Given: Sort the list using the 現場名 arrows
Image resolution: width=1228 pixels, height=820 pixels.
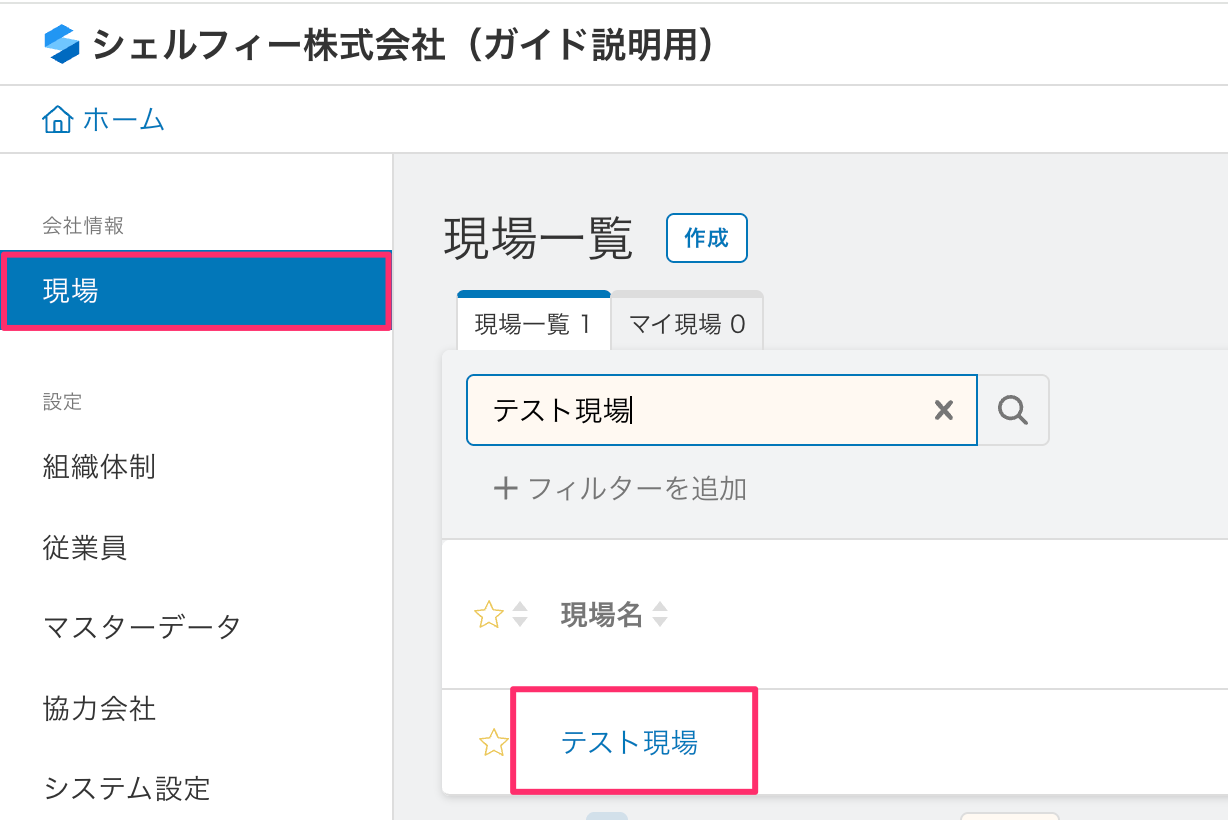Looking at the screenshot, I should [x=659, y=615].
